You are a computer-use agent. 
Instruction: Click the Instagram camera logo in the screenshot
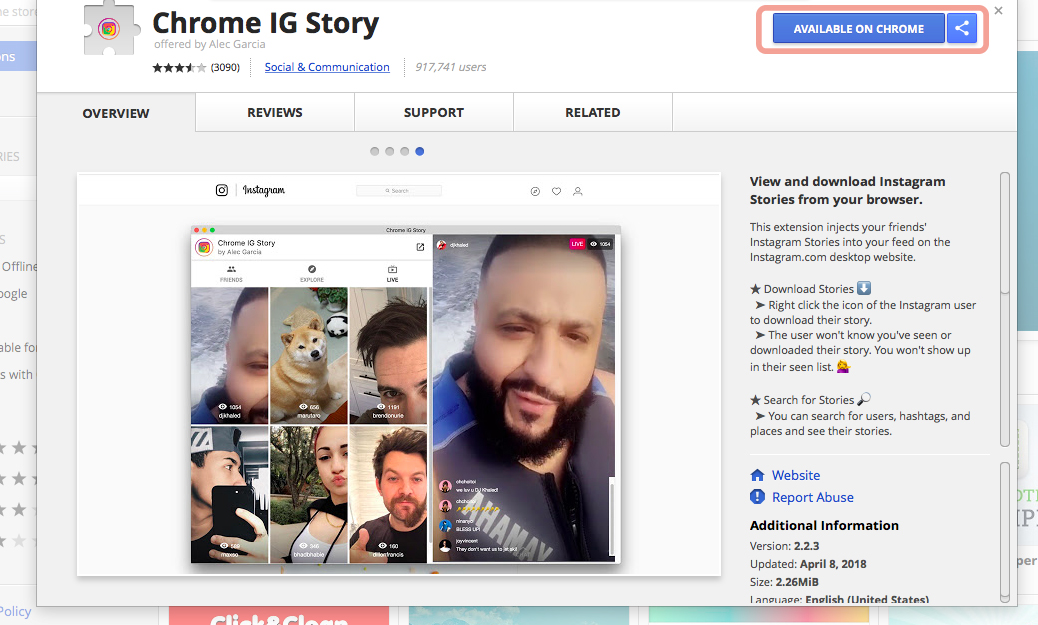(x=222, y=190)
